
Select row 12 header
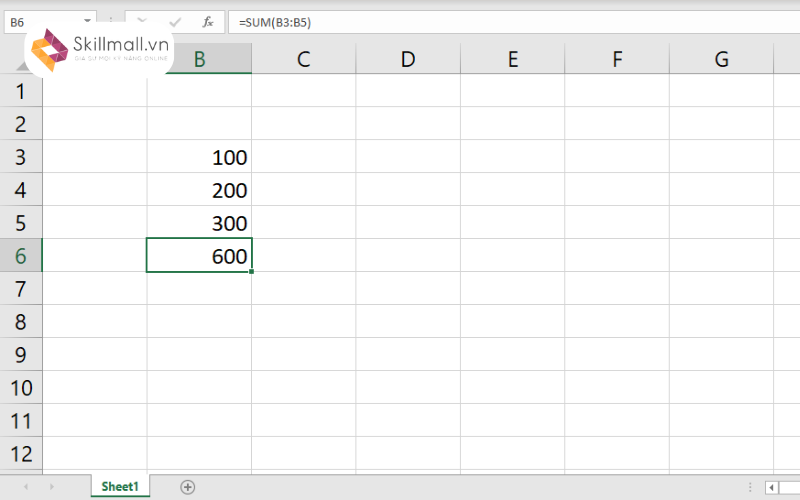tap(21, 454)
